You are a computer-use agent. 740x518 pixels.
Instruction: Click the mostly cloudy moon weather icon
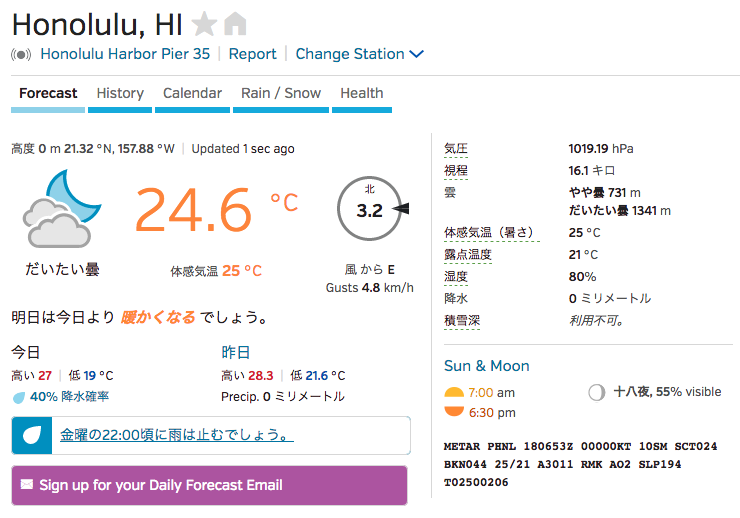tap(62, 209)
